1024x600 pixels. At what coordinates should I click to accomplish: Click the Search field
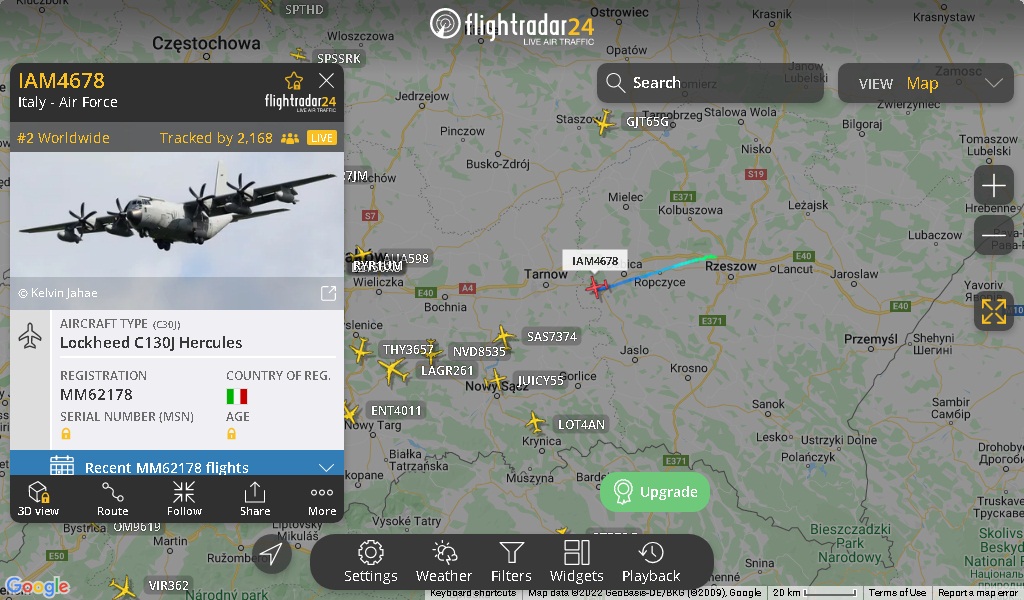tap(710, 83)
